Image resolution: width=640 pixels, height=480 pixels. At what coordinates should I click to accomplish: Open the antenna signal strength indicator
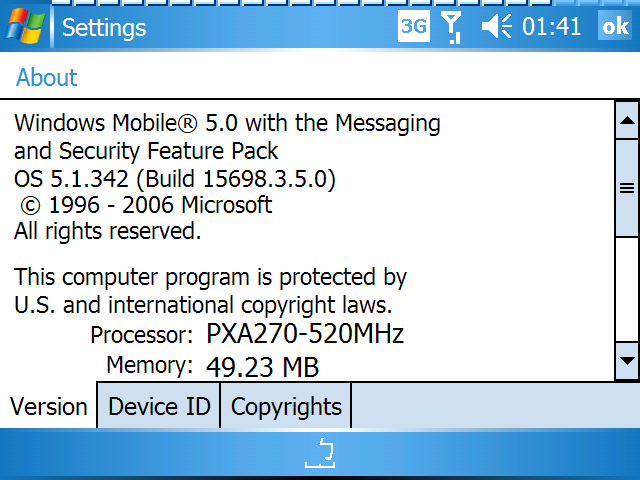point(452,27)
